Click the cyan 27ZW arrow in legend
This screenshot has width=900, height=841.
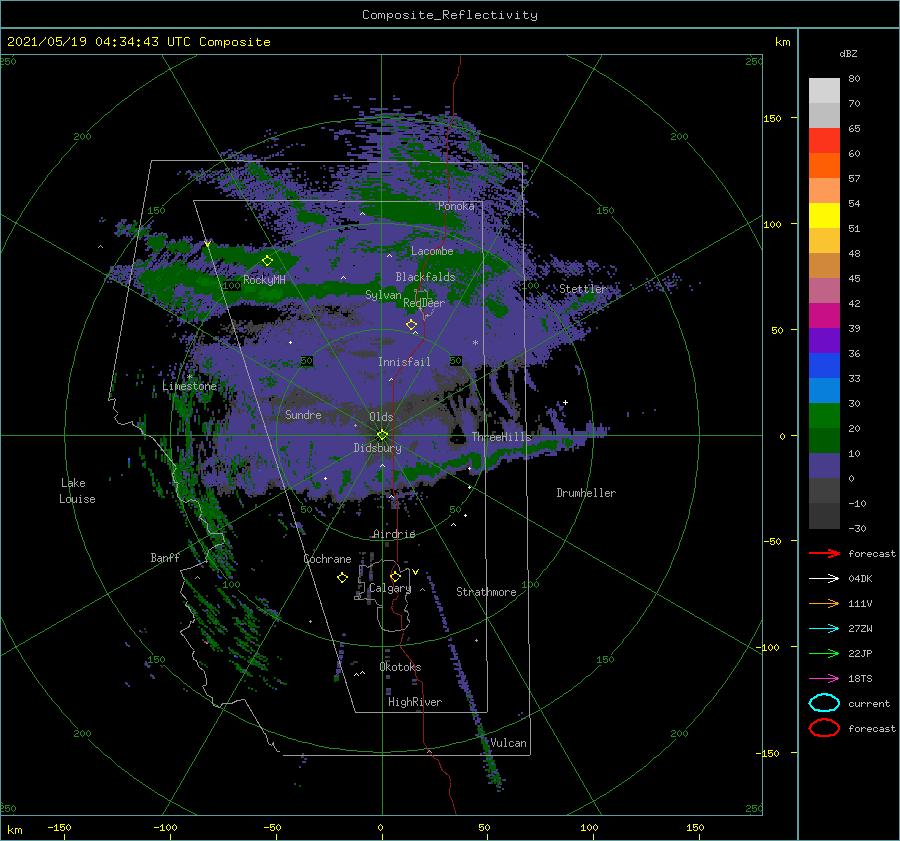click(x=824, y=628)
